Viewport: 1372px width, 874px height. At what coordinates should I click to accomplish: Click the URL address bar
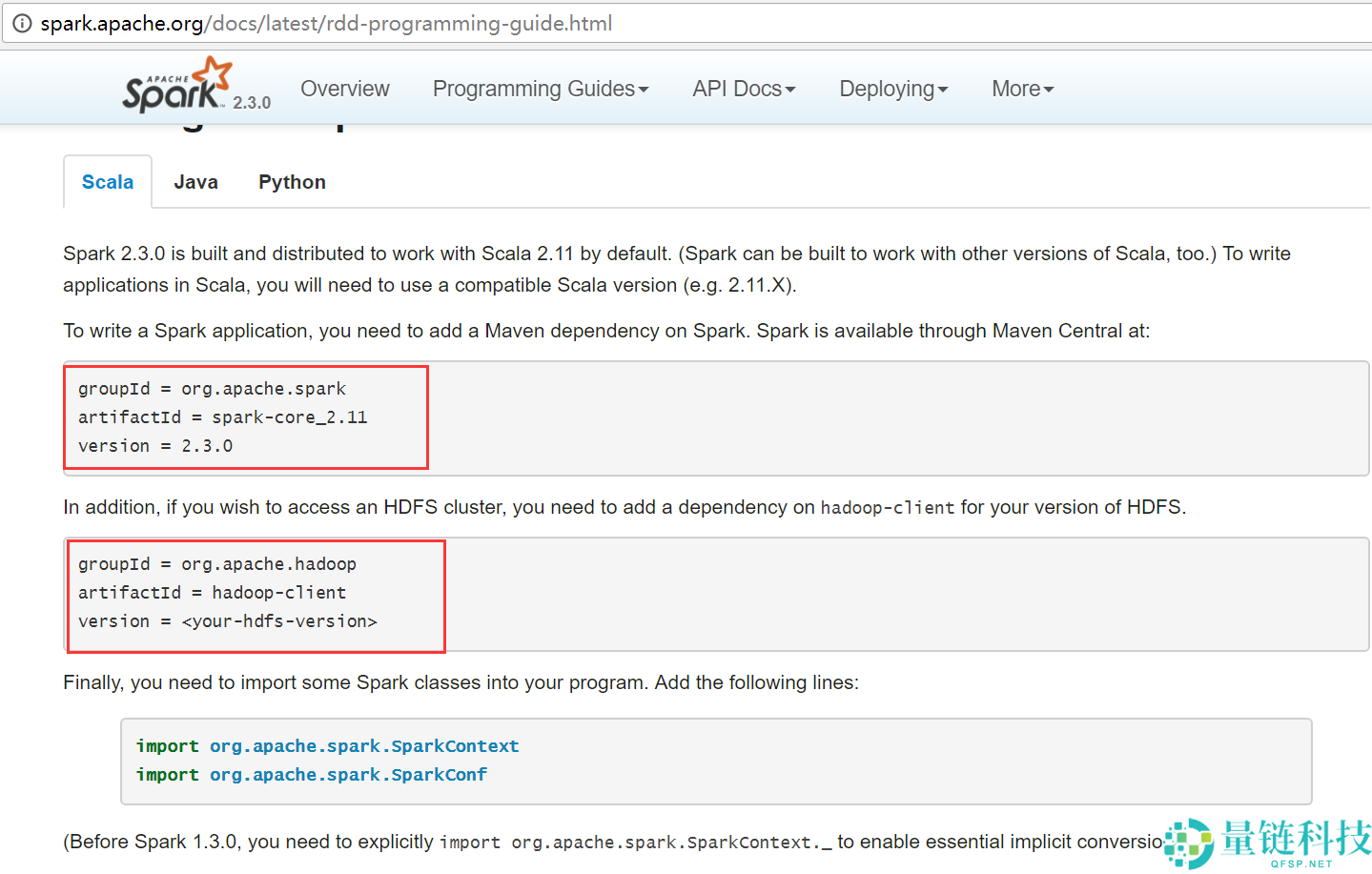point(667,23)
